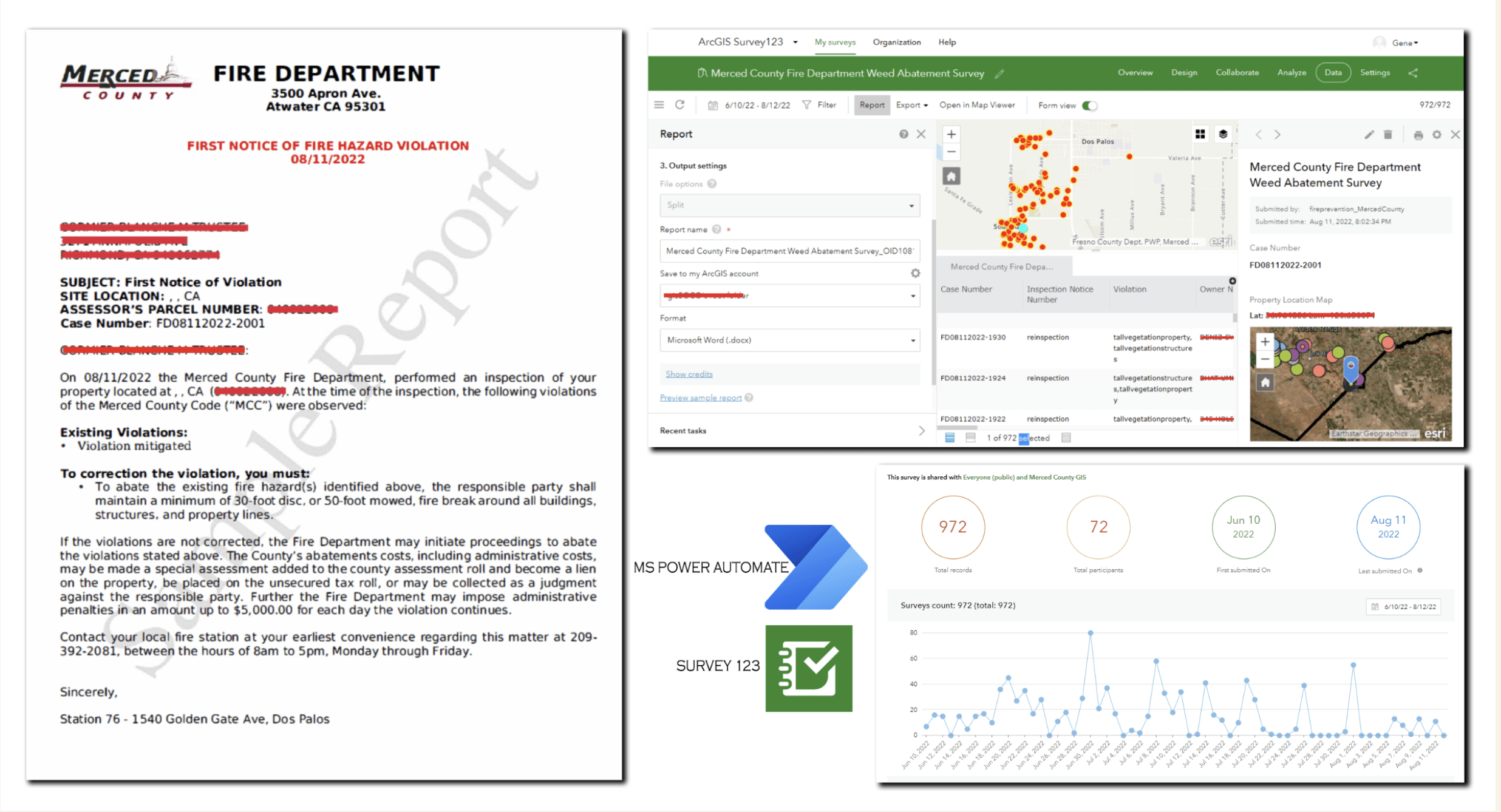Screen dimensions: 1501x812
Task: Open the save folder dropdown
Action: click(x=789, y=296)
